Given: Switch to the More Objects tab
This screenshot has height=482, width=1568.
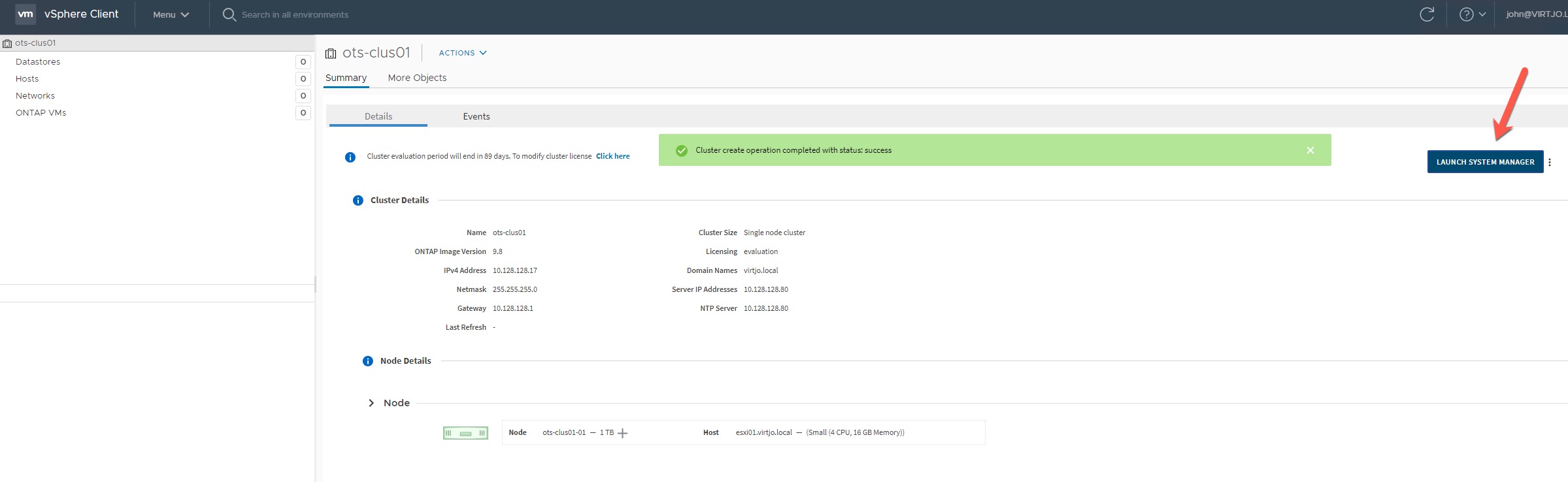Looking at the screenshot, I should pos(417,78).
